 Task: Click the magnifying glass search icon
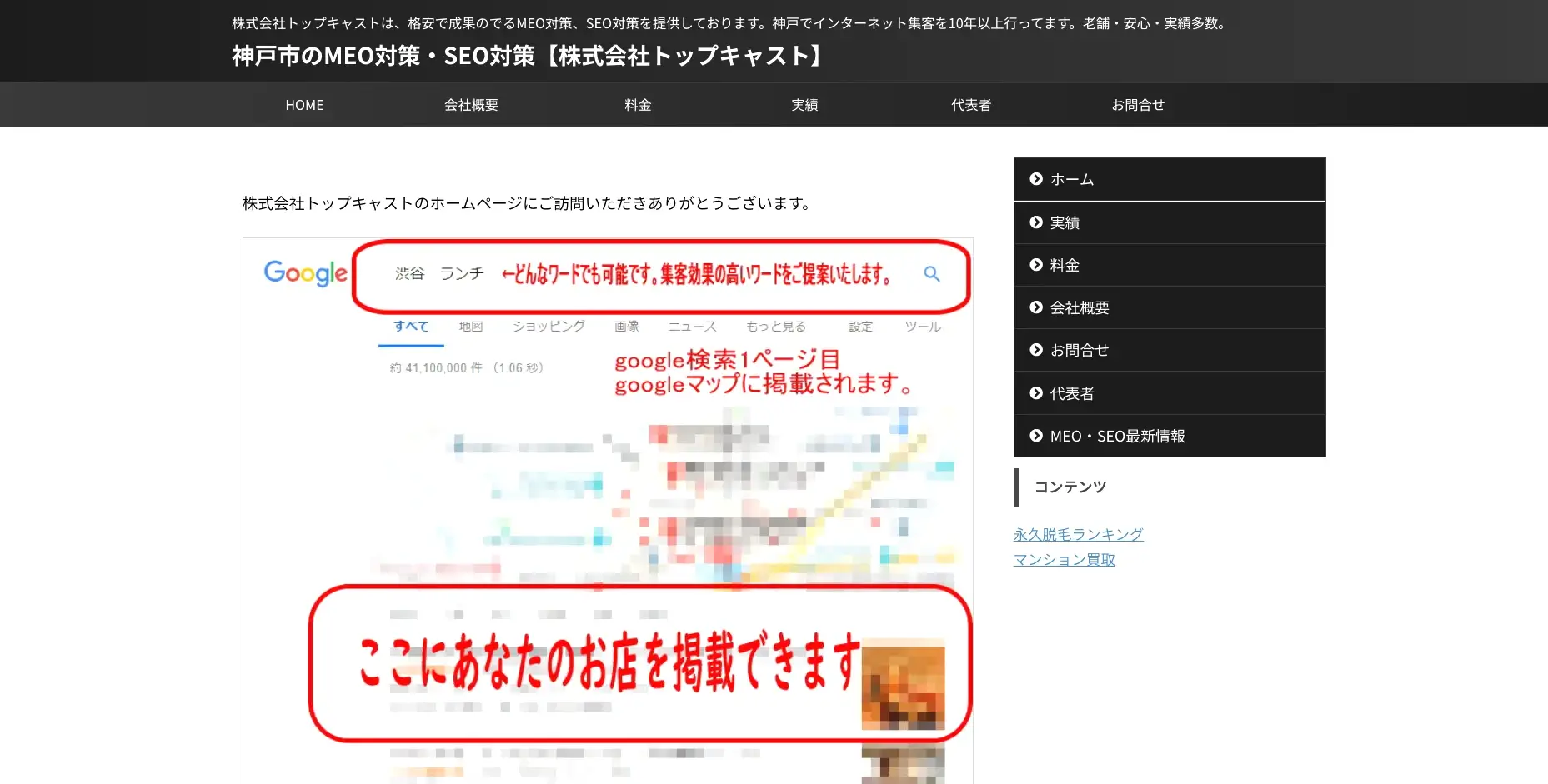pyautogui.click(x=931, y=273)
